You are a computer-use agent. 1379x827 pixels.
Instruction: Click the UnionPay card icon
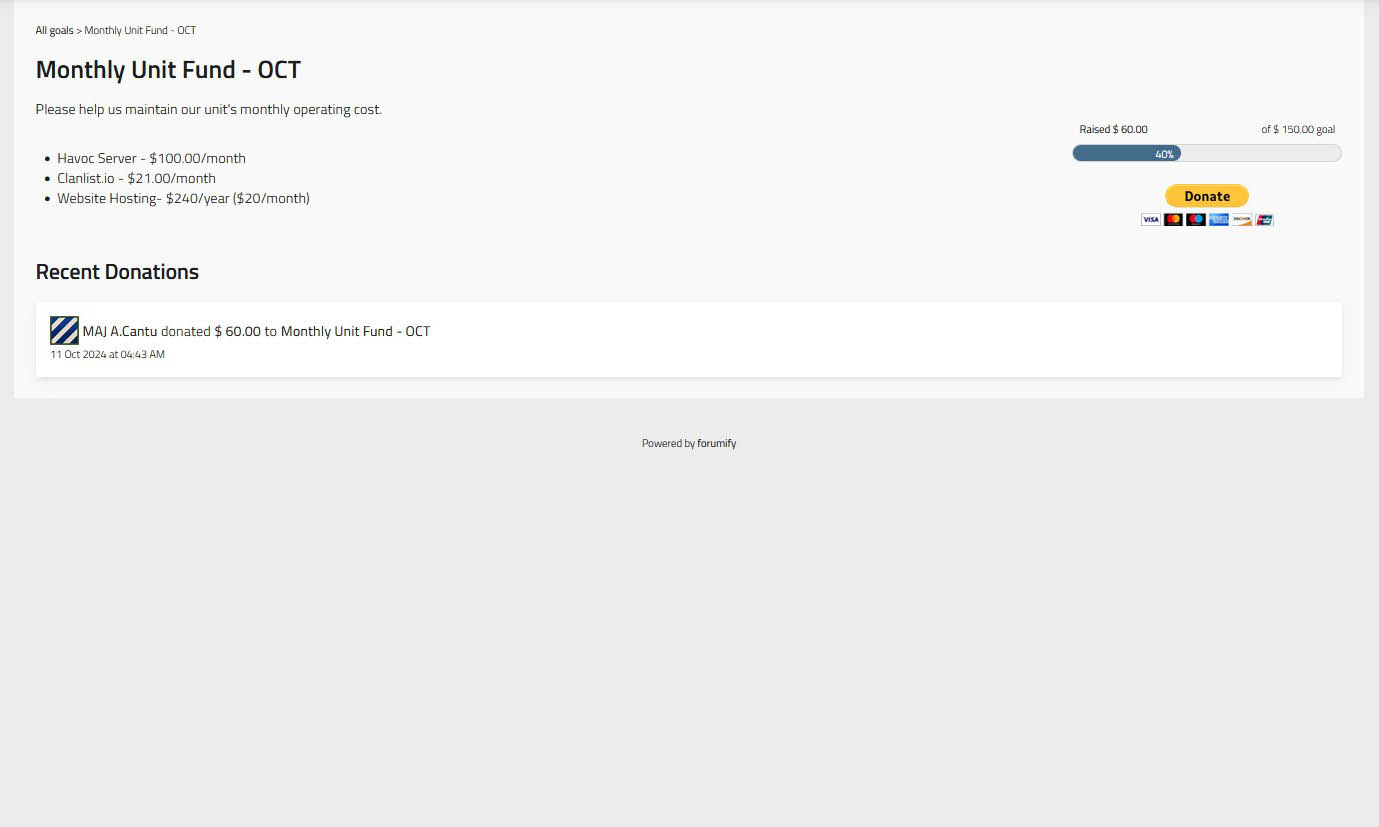[1264, 220]
